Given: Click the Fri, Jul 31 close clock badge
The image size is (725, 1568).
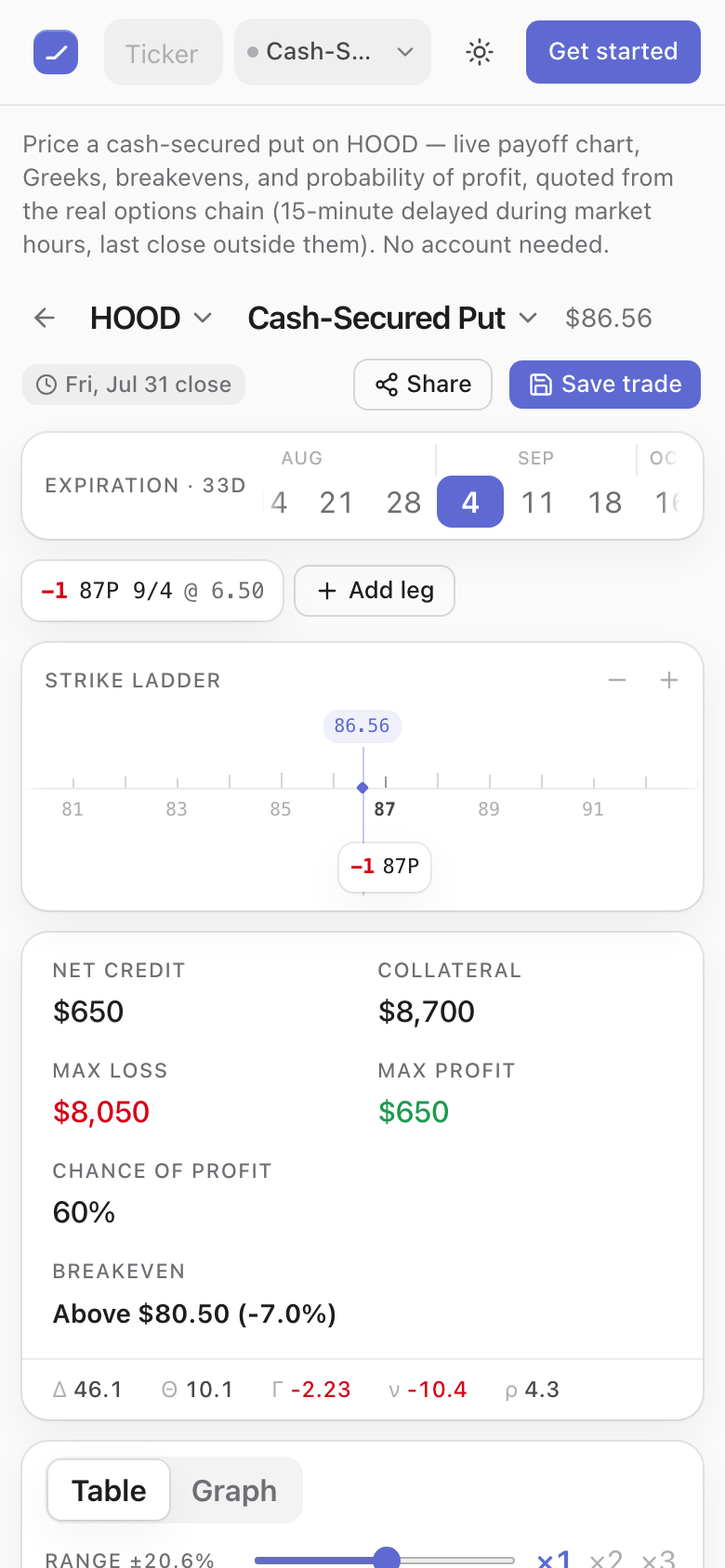Looking at the screenshot, I should tap(134, 385).
